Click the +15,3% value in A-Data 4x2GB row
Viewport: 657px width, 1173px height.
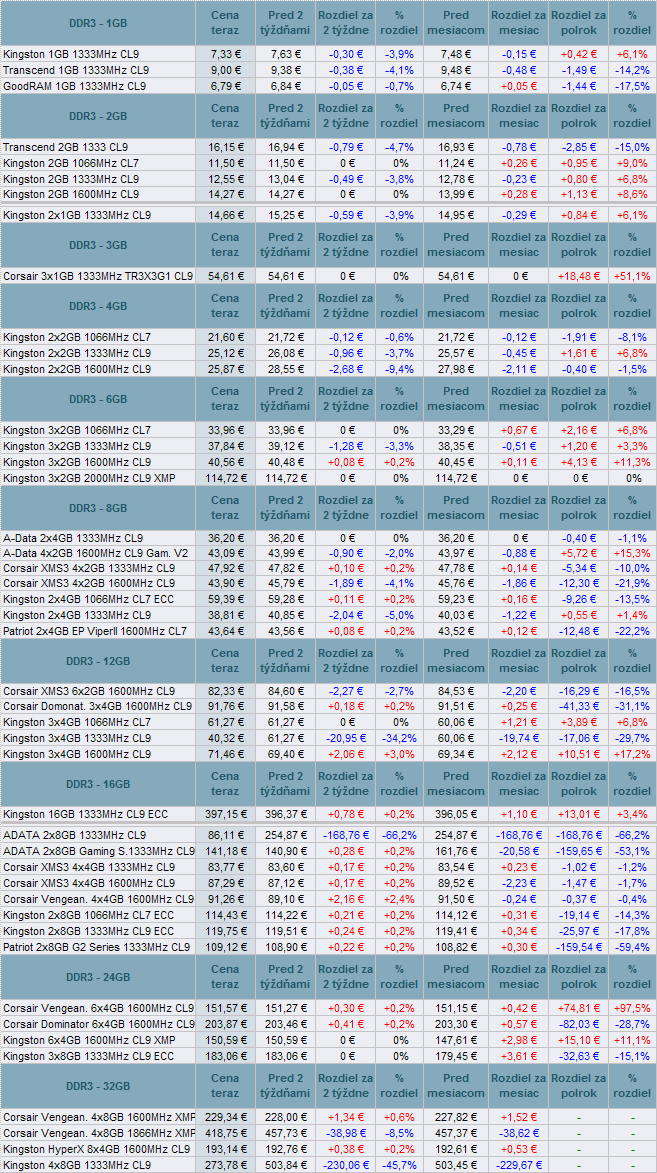coord(633,554)
